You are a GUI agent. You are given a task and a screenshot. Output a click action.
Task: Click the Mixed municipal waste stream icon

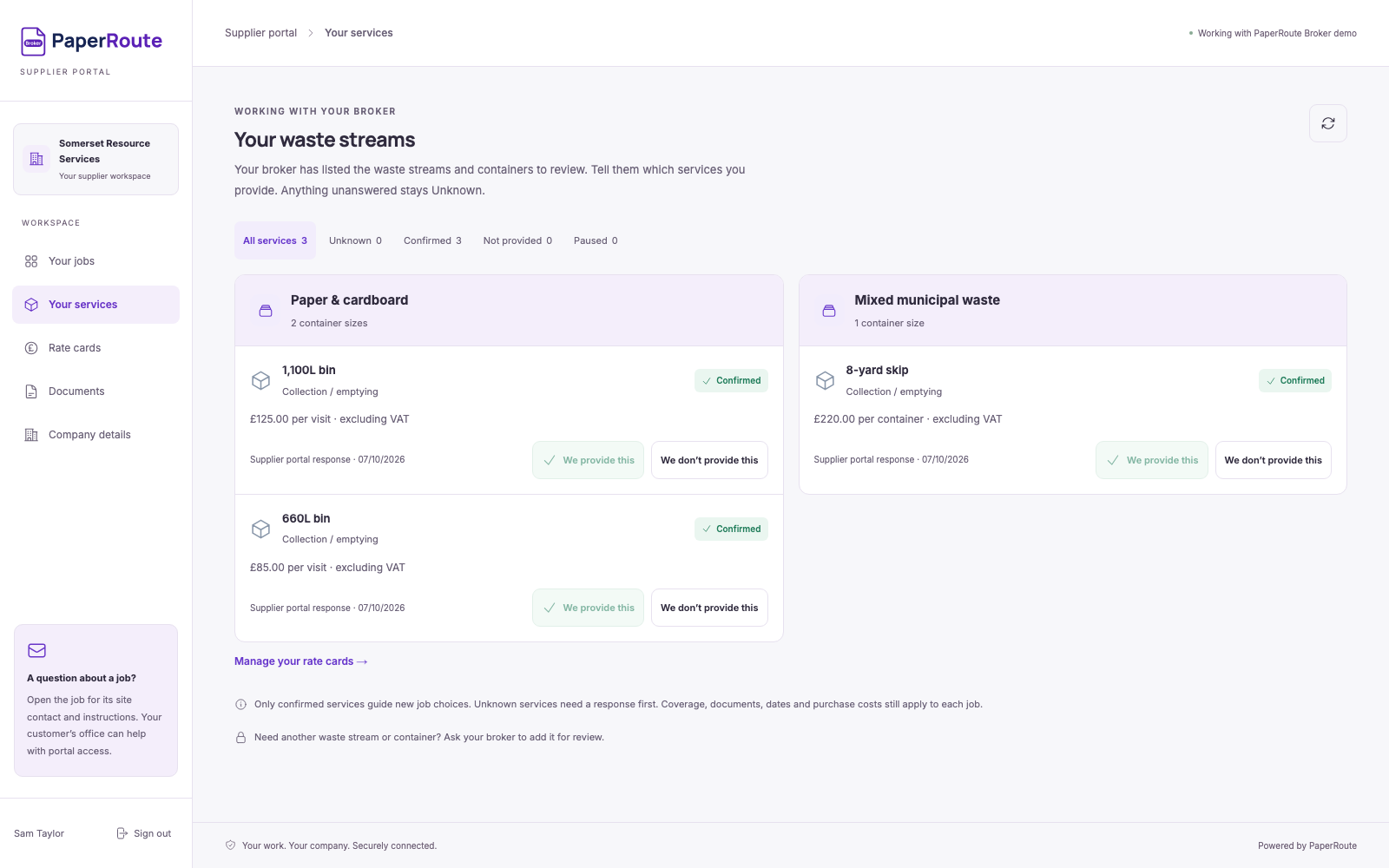829,311
